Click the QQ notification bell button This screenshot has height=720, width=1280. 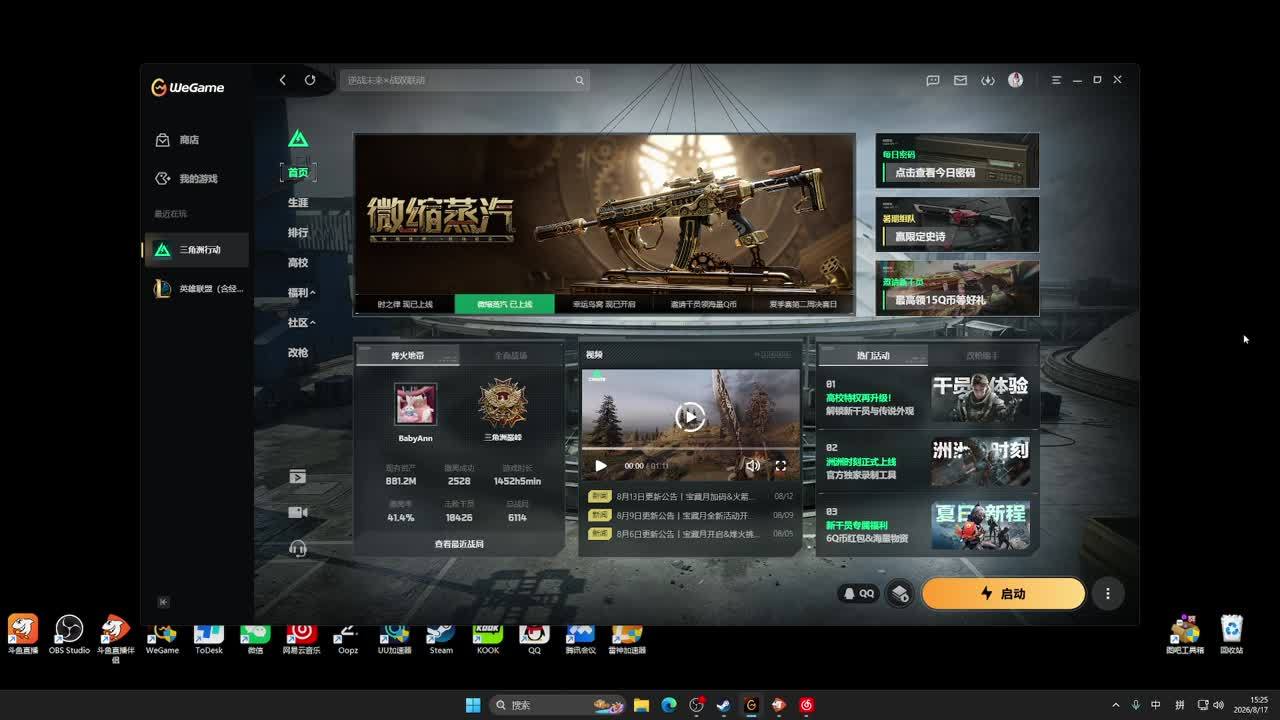(x=859, y=594)
